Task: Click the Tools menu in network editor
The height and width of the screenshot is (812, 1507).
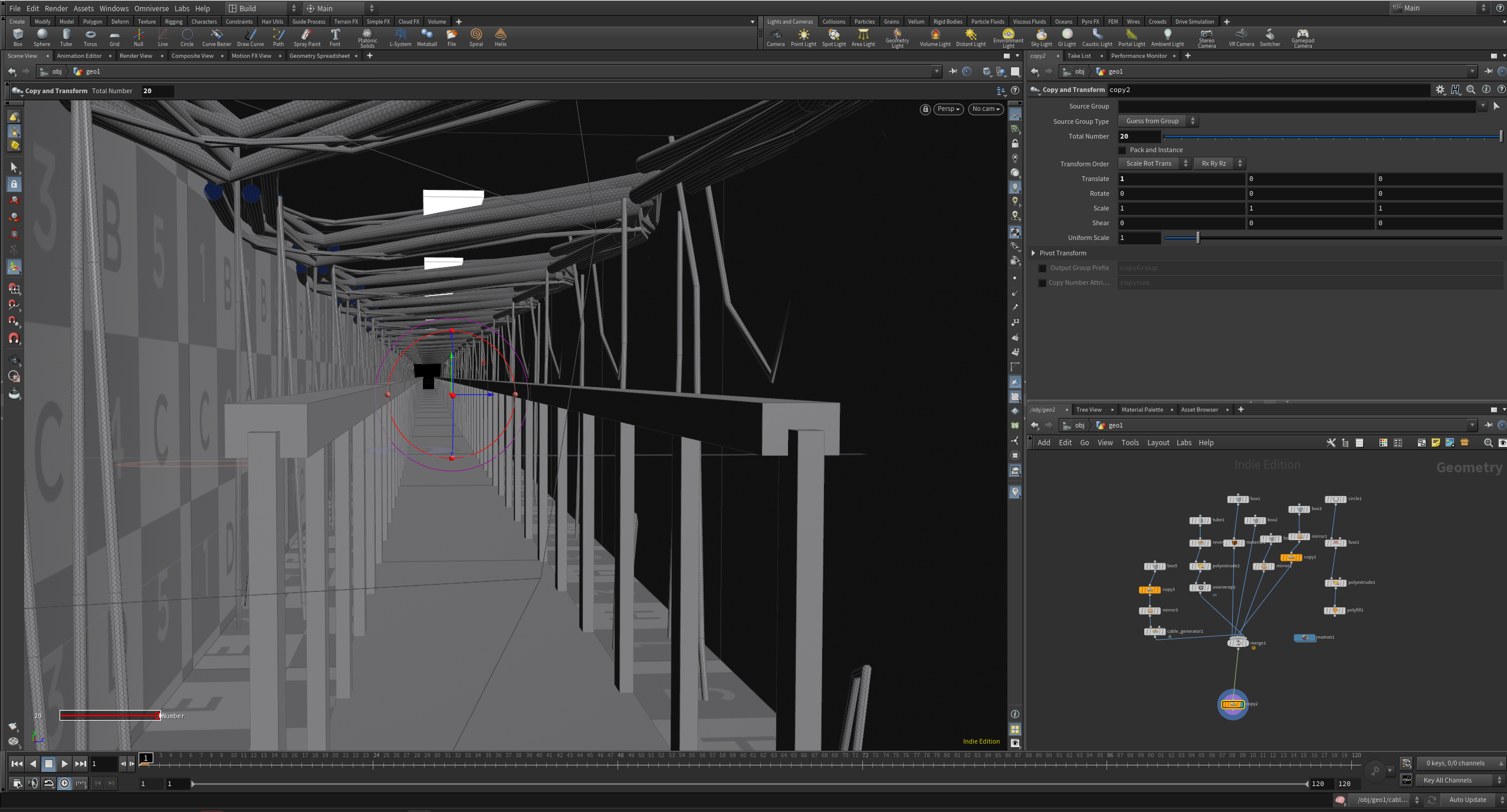Action: tap(1130, 443)
